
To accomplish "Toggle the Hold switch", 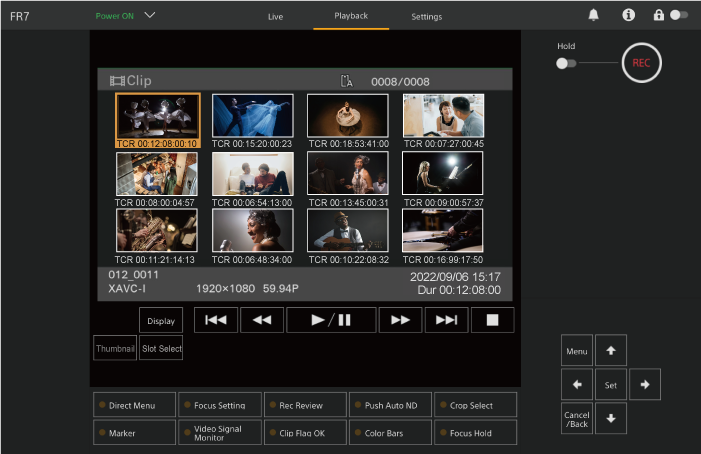I will tap(567, 63).
